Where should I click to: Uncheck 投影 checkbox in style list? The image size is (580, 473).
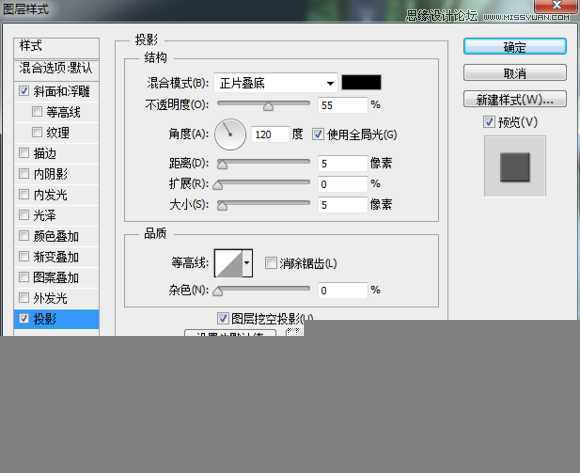(x=24, y=318)
